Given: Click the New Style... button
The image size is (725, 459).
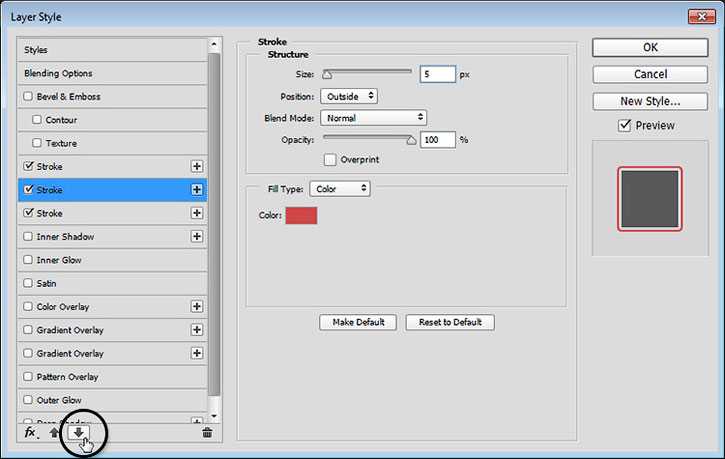Looking at the screenshot, I should (x=650, y=101).
